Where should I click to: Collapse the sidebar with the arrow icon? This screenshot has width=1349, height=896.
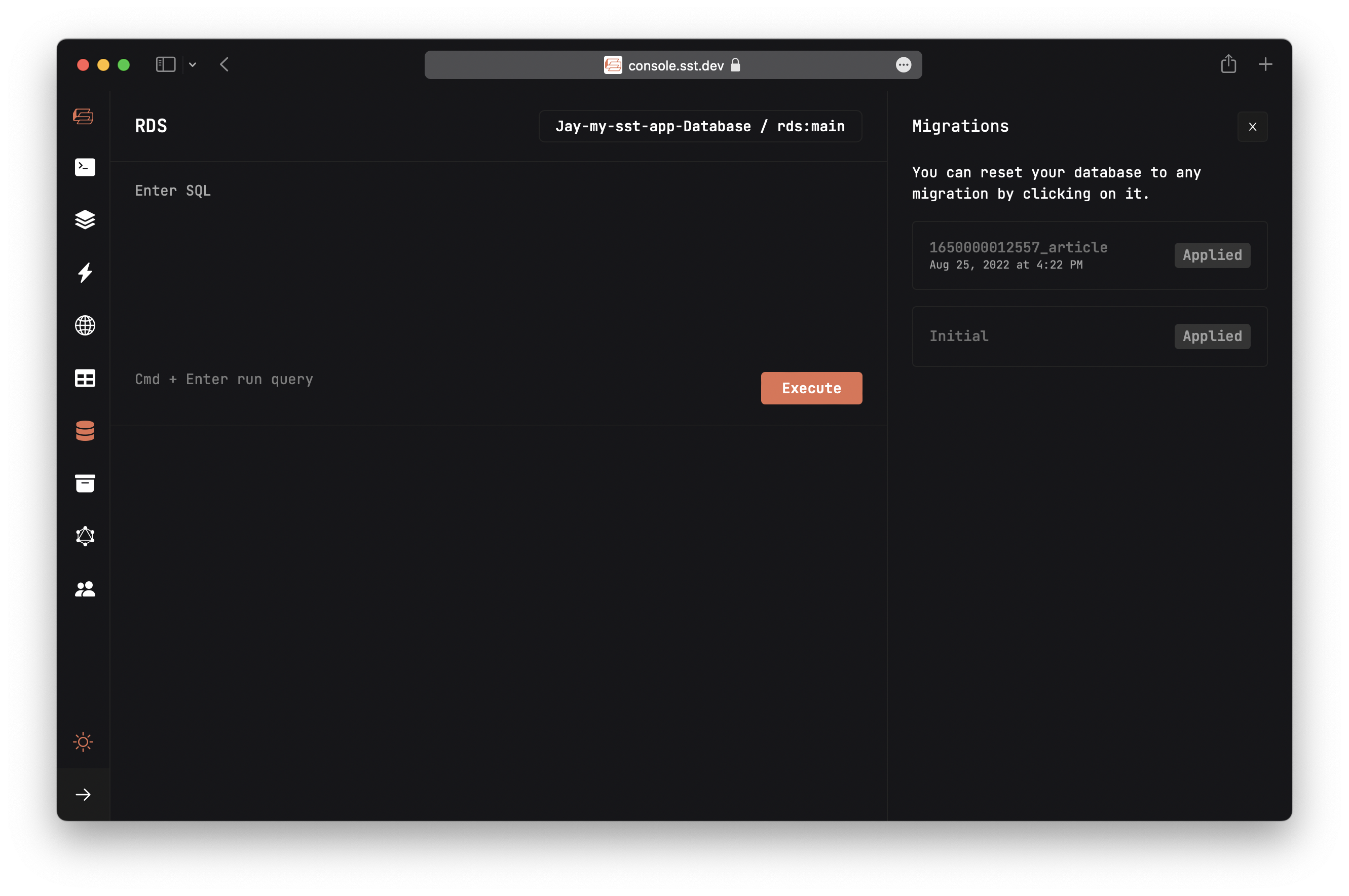(x=84, y=794)
